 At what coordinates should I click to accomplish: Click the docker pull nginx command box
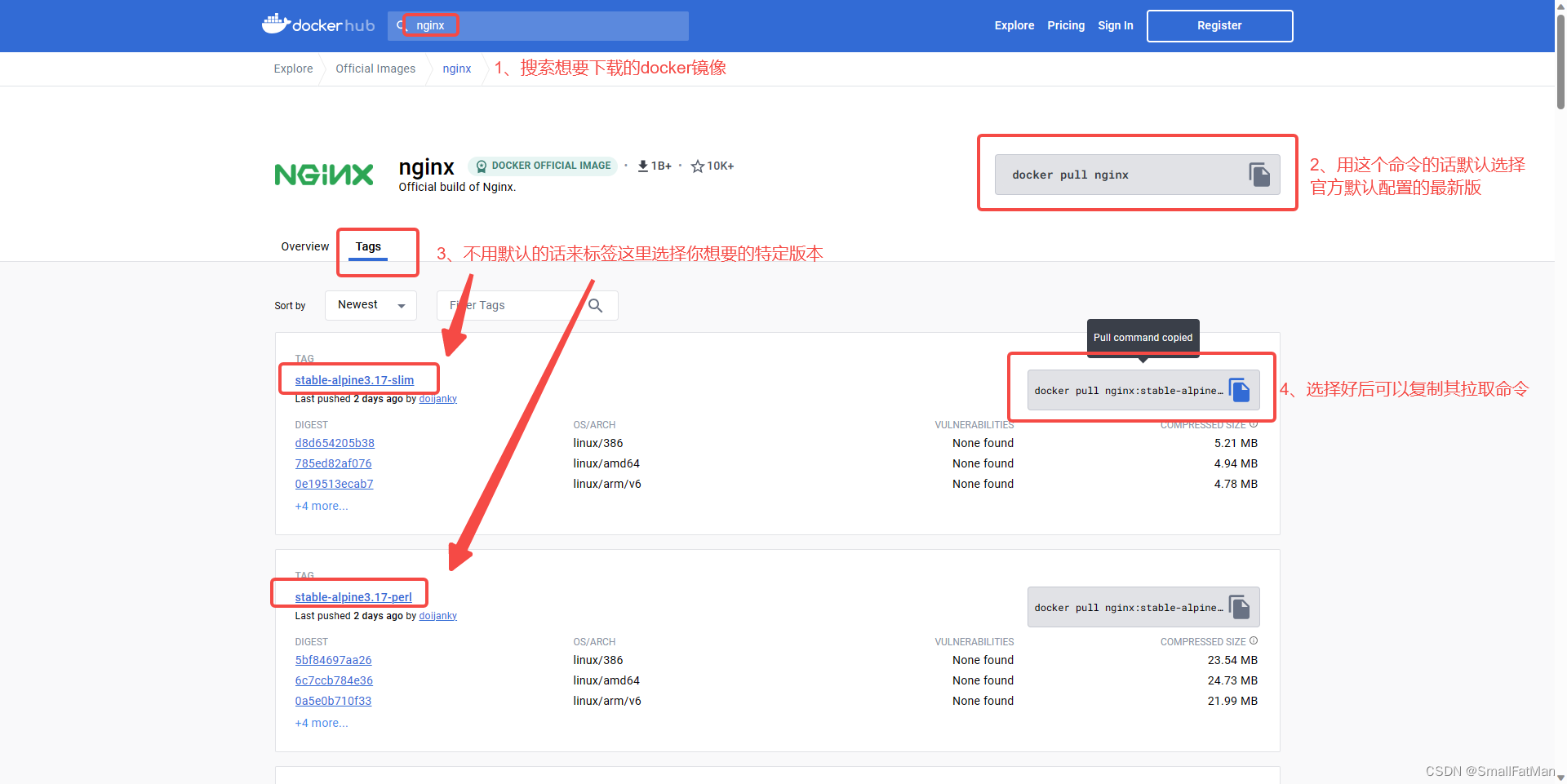[1137, 175]
